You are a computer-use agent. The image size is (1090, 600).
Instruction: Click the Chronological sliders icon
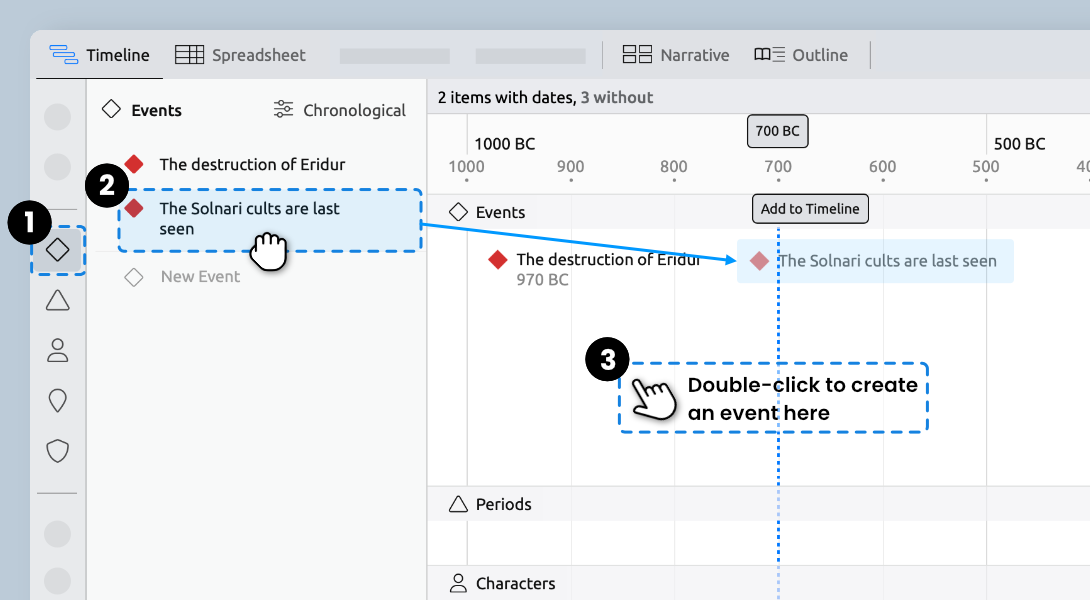[x=284, y=109]
